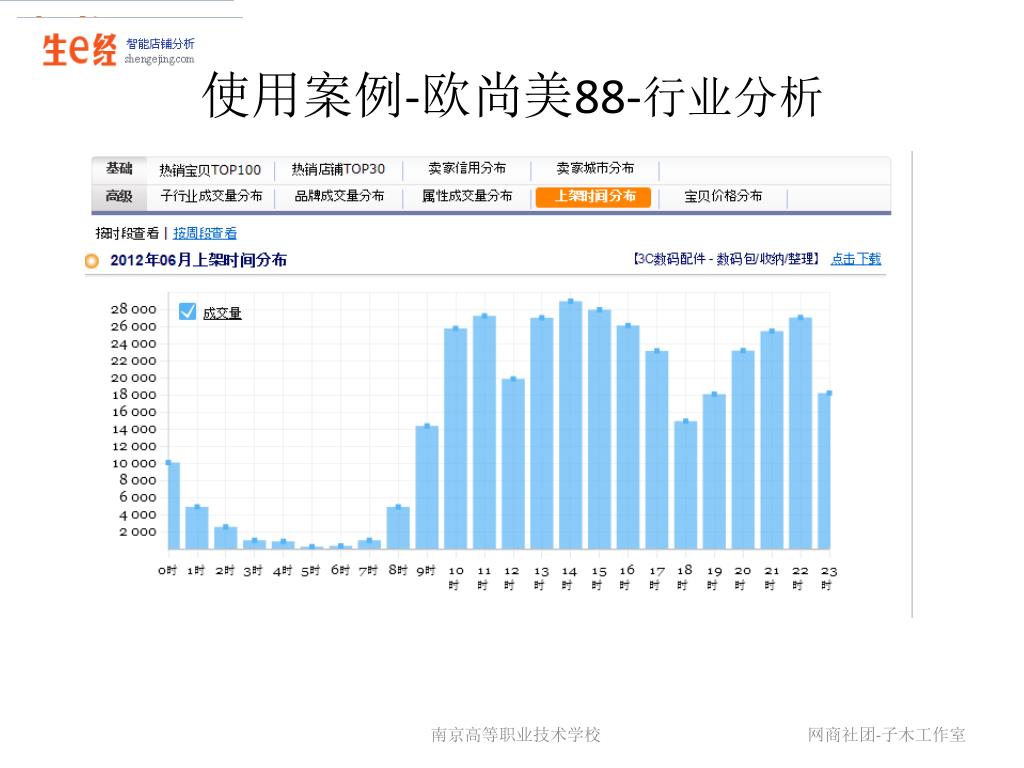Click the 13时 bar in chart
Screen dimensions: 1024x768
pyautogui.click(x=541, y=433)
